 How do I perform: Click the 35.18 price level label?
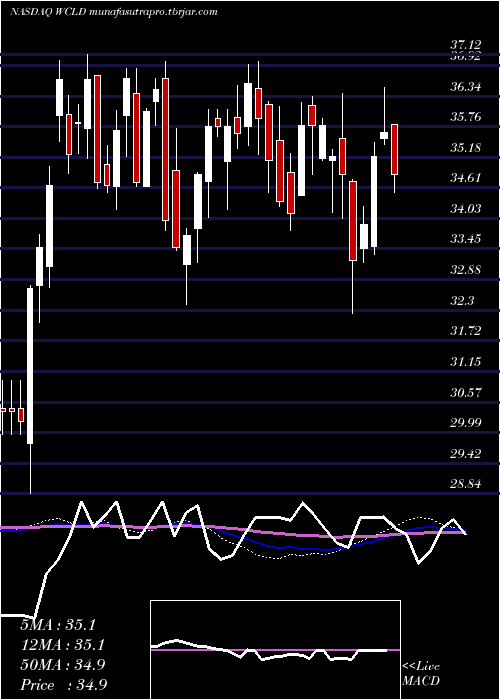pos(466,147)
